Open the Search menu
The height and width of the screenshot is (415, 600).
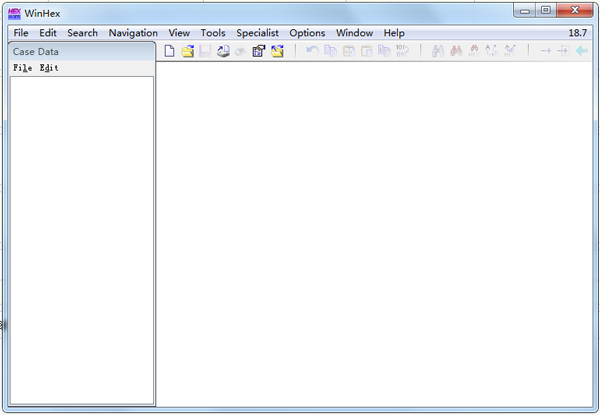click(x=82, y=33)
